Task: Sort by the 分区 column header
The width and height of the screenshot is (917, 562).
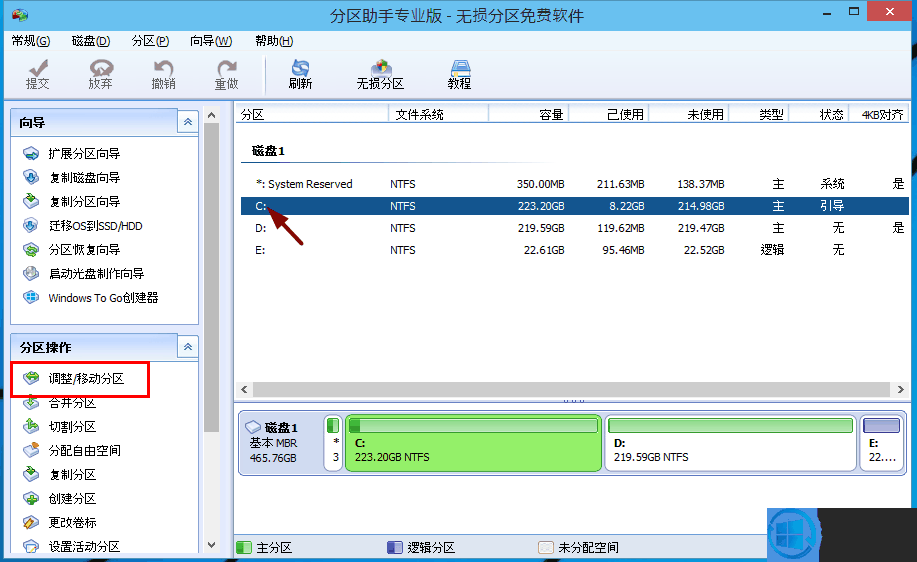Action: click(312, 115)
